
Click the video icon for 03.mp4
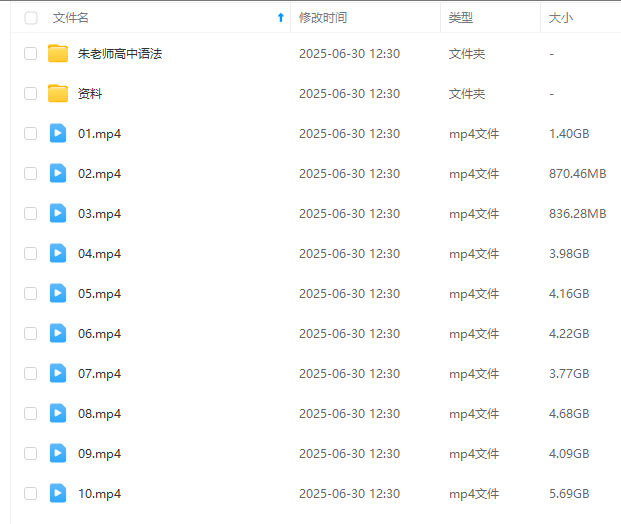click(x=58, y=213)
